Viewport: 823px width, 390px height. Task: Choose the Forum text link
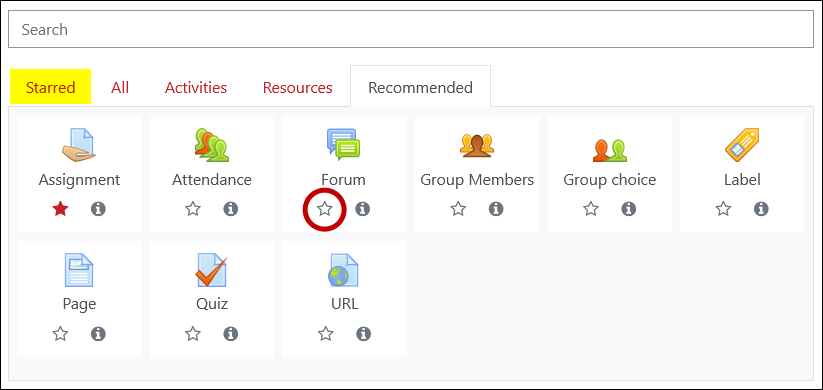pyautogui.click(x=344, y=180)
